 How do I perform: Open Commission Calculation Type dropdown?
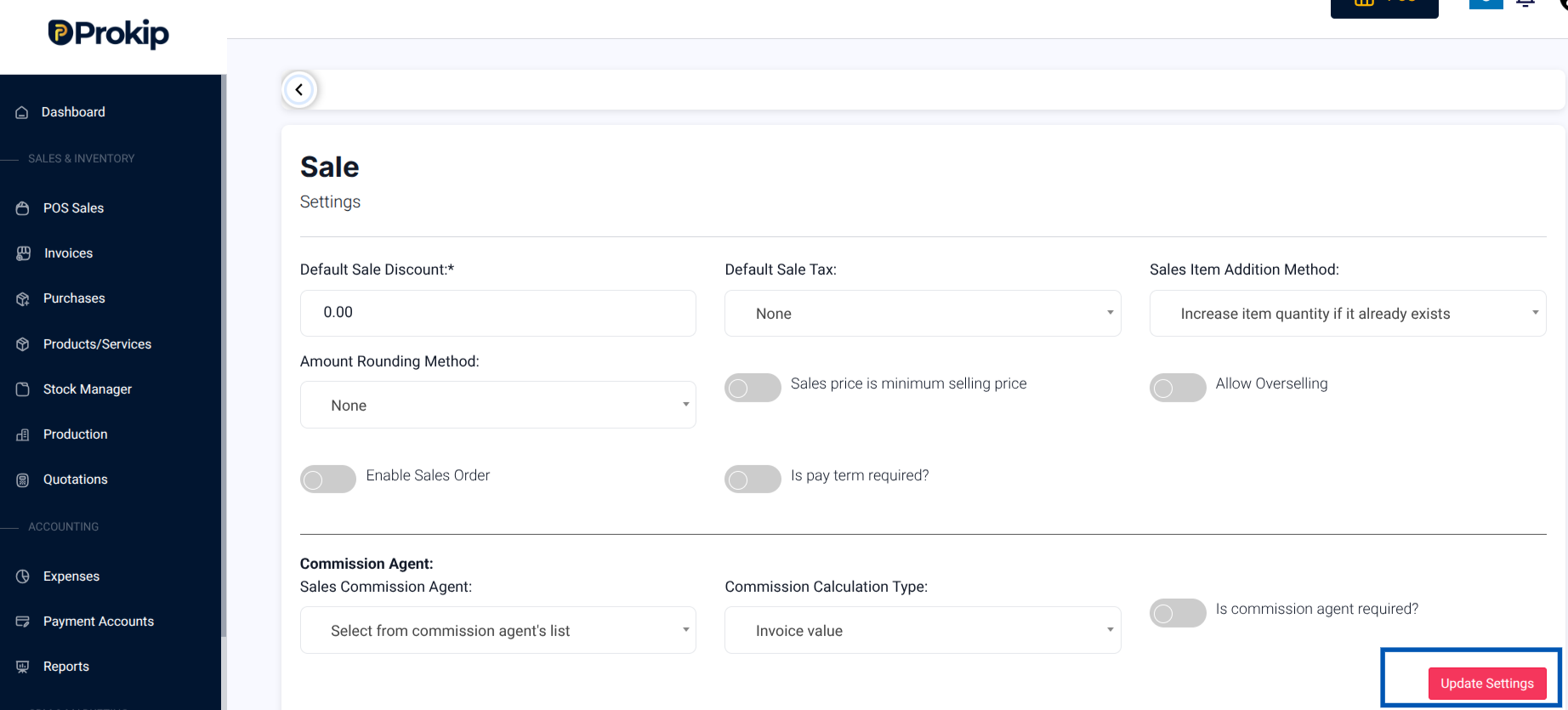923,630
